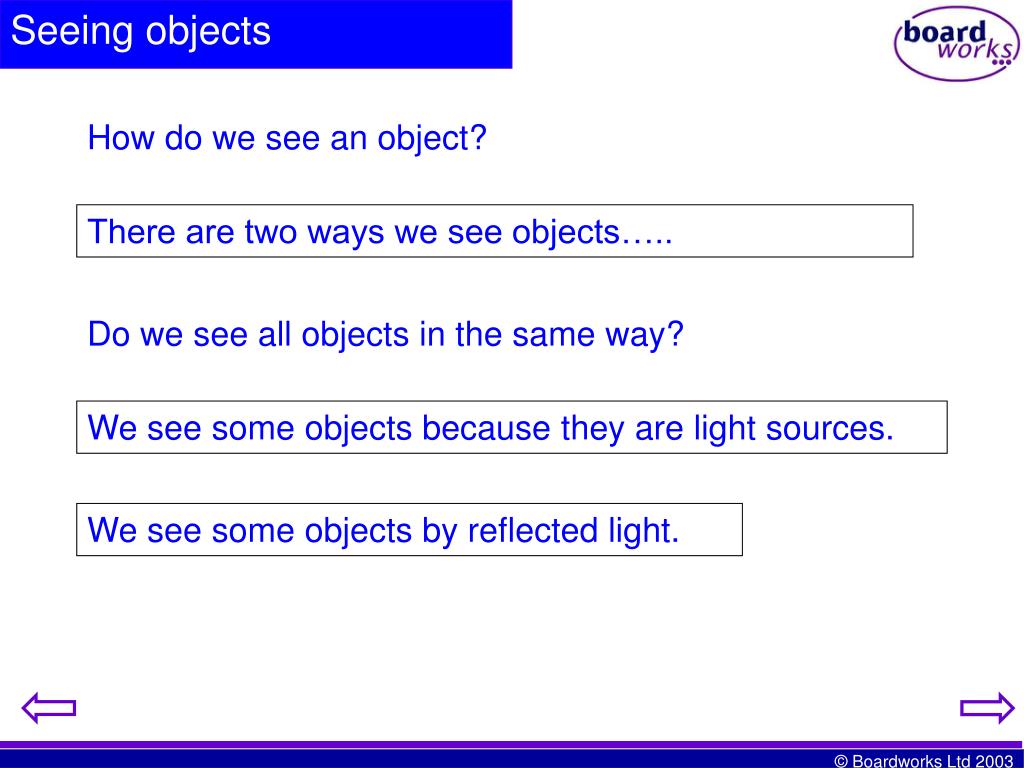Click the 'There are two ways' text box

pos(494,231)
